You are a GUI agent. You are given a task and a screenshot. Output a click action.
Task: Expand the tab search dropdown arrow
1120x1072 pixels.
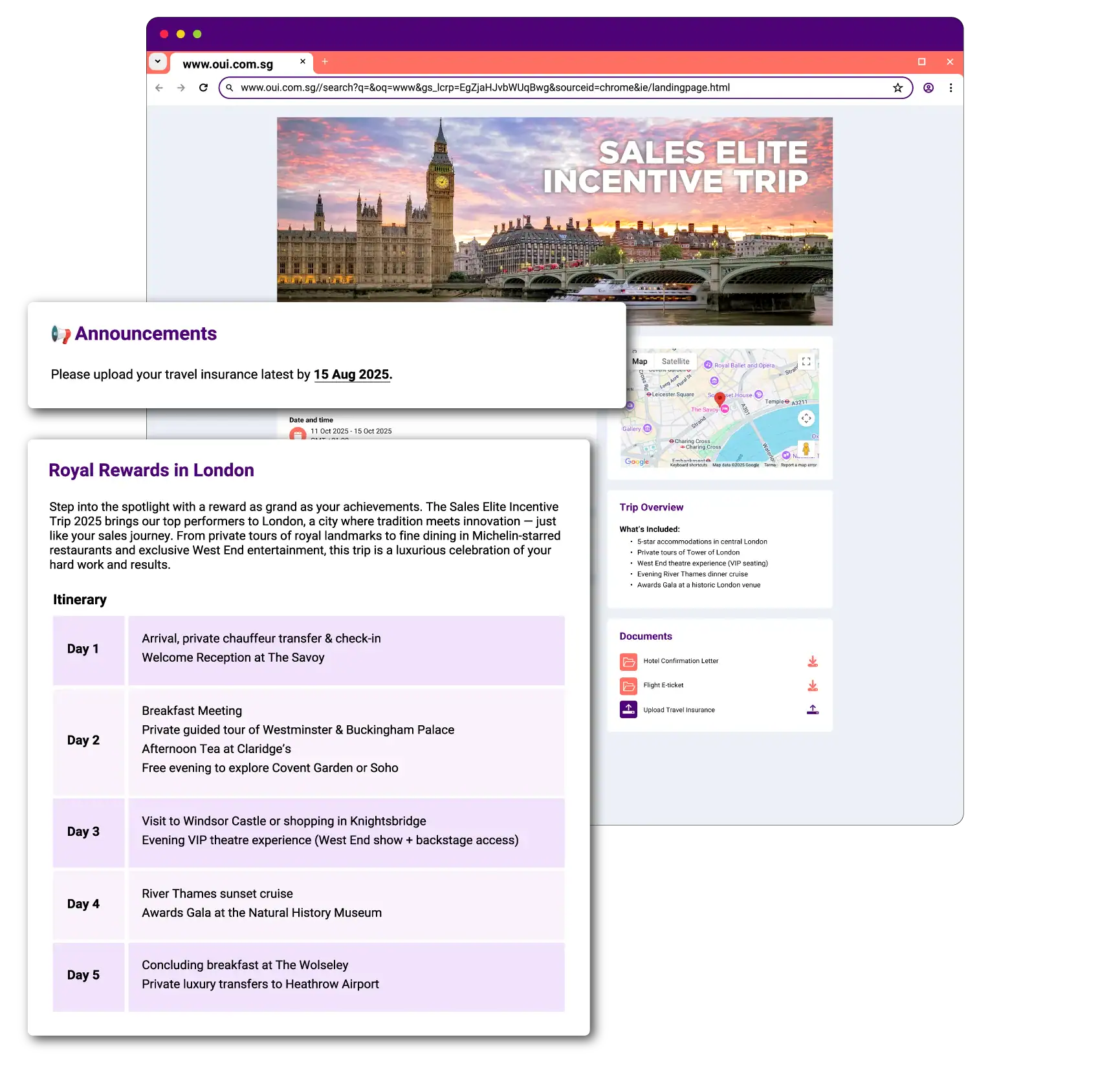click(158, 61)
